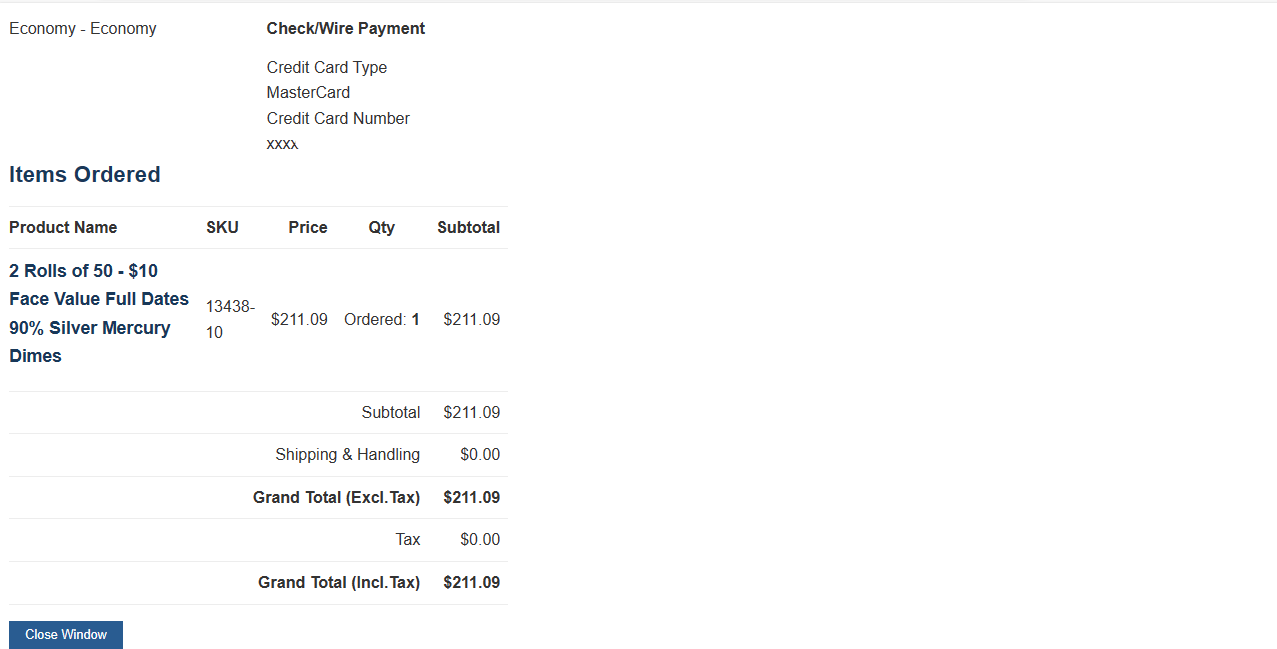Select the Credit Card Type label
This screenshot has height=649, width=1277.
click(327, 67)
